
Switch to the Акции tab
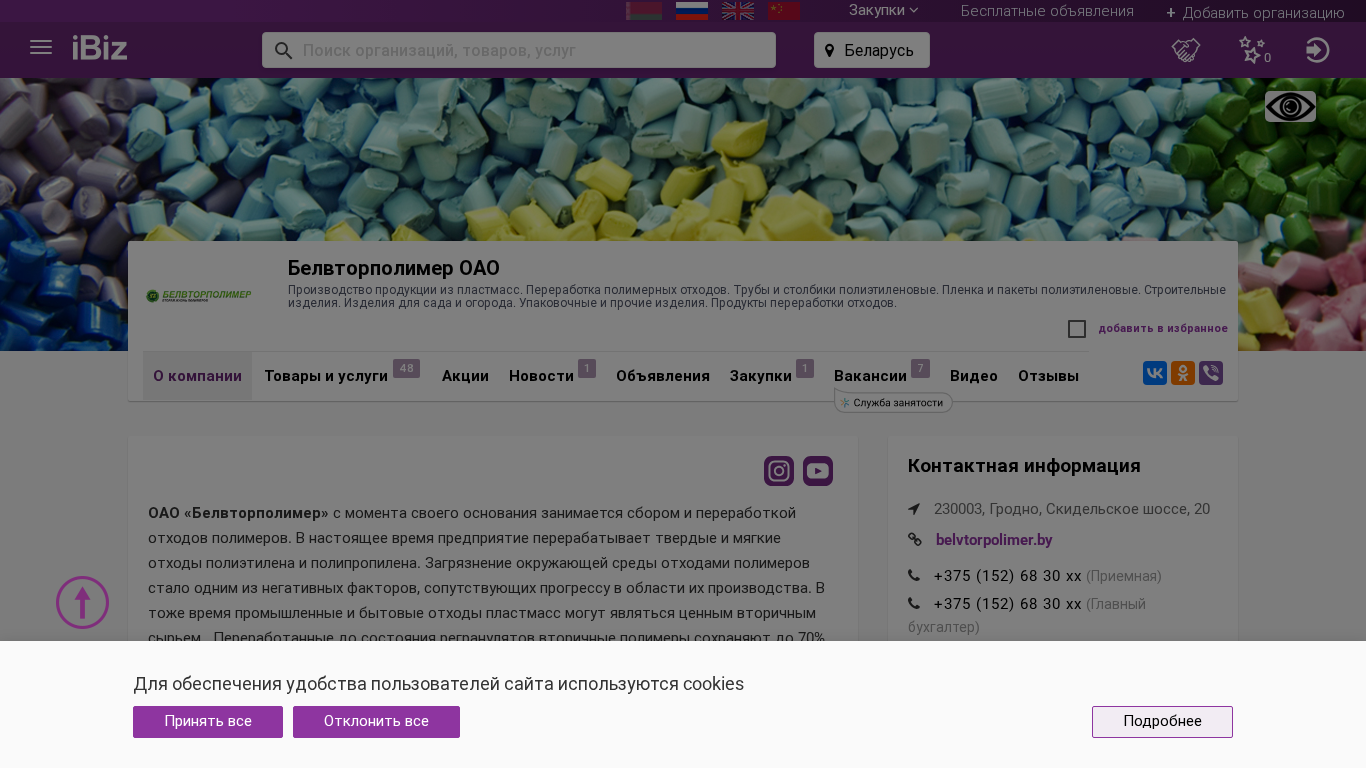click(465, 376)
